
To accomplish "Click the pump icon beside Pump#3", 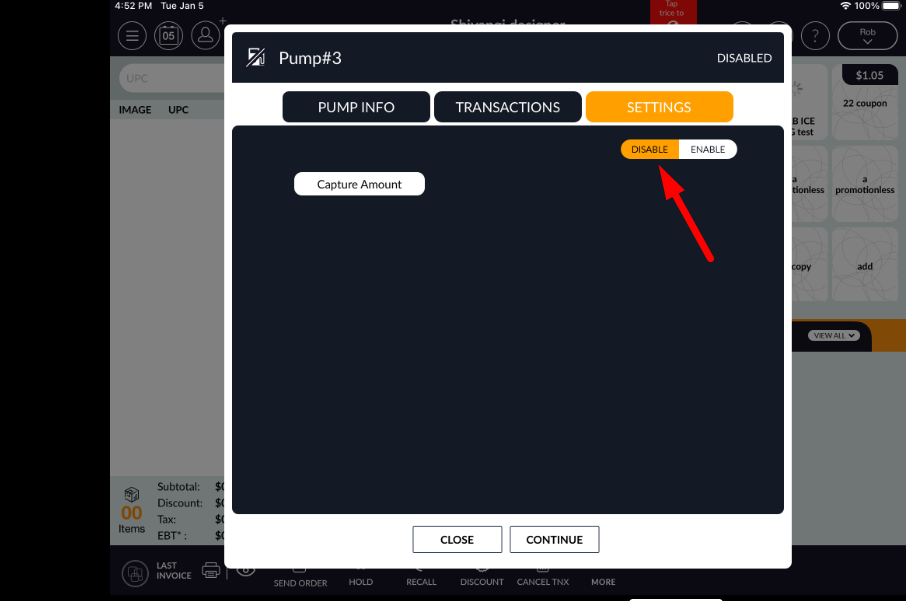I will click(256, 58).
